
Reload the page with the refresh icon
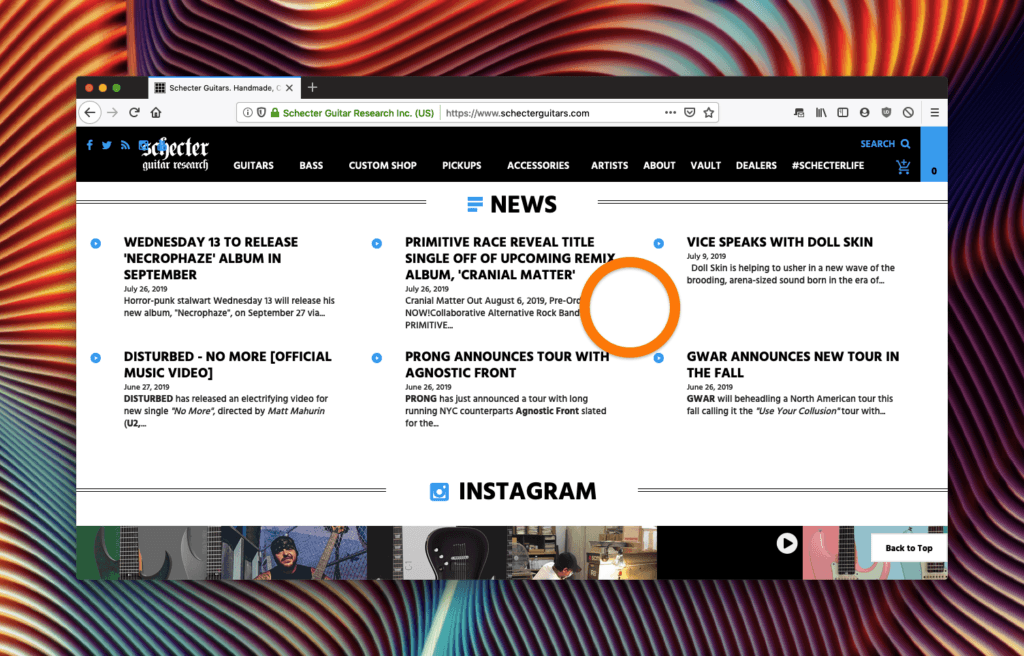click(134, 112)
